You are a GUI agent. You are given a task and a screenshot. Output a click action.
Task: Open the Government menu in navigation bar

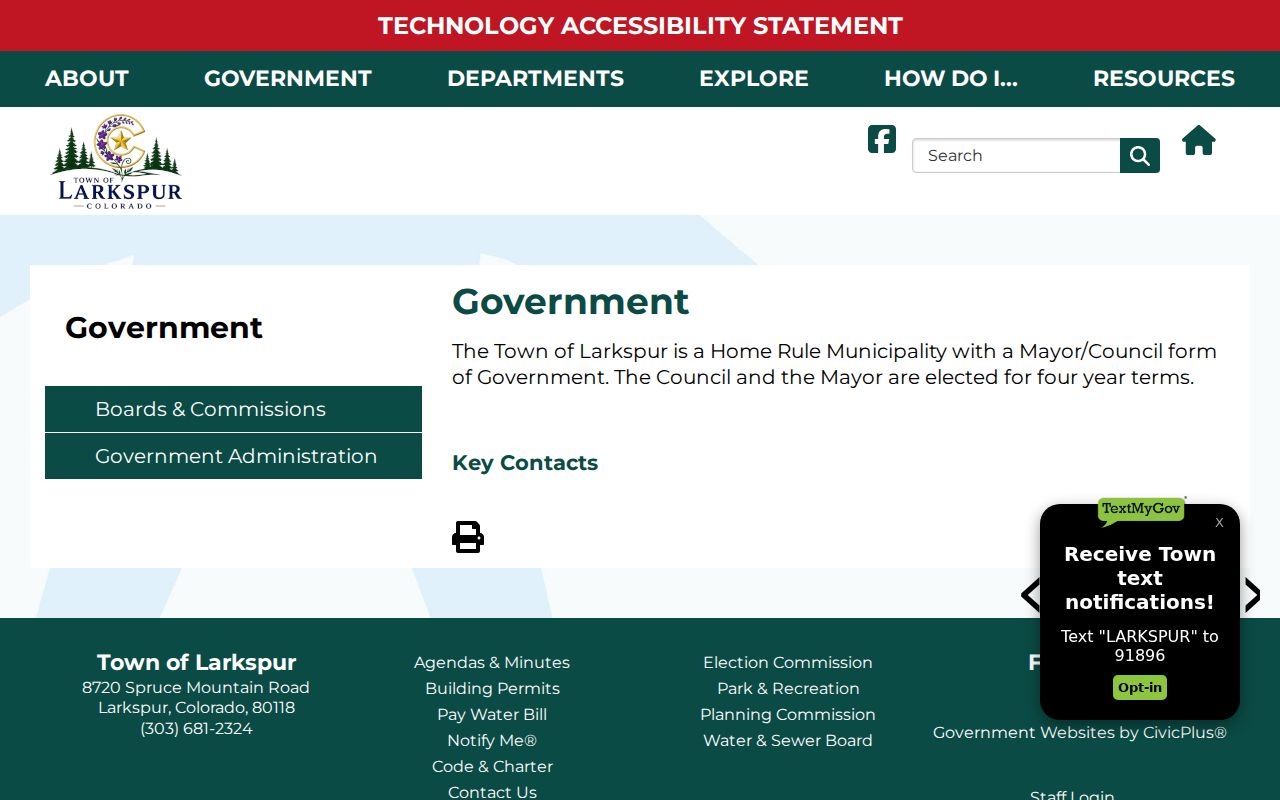click(x=288, y=79)
